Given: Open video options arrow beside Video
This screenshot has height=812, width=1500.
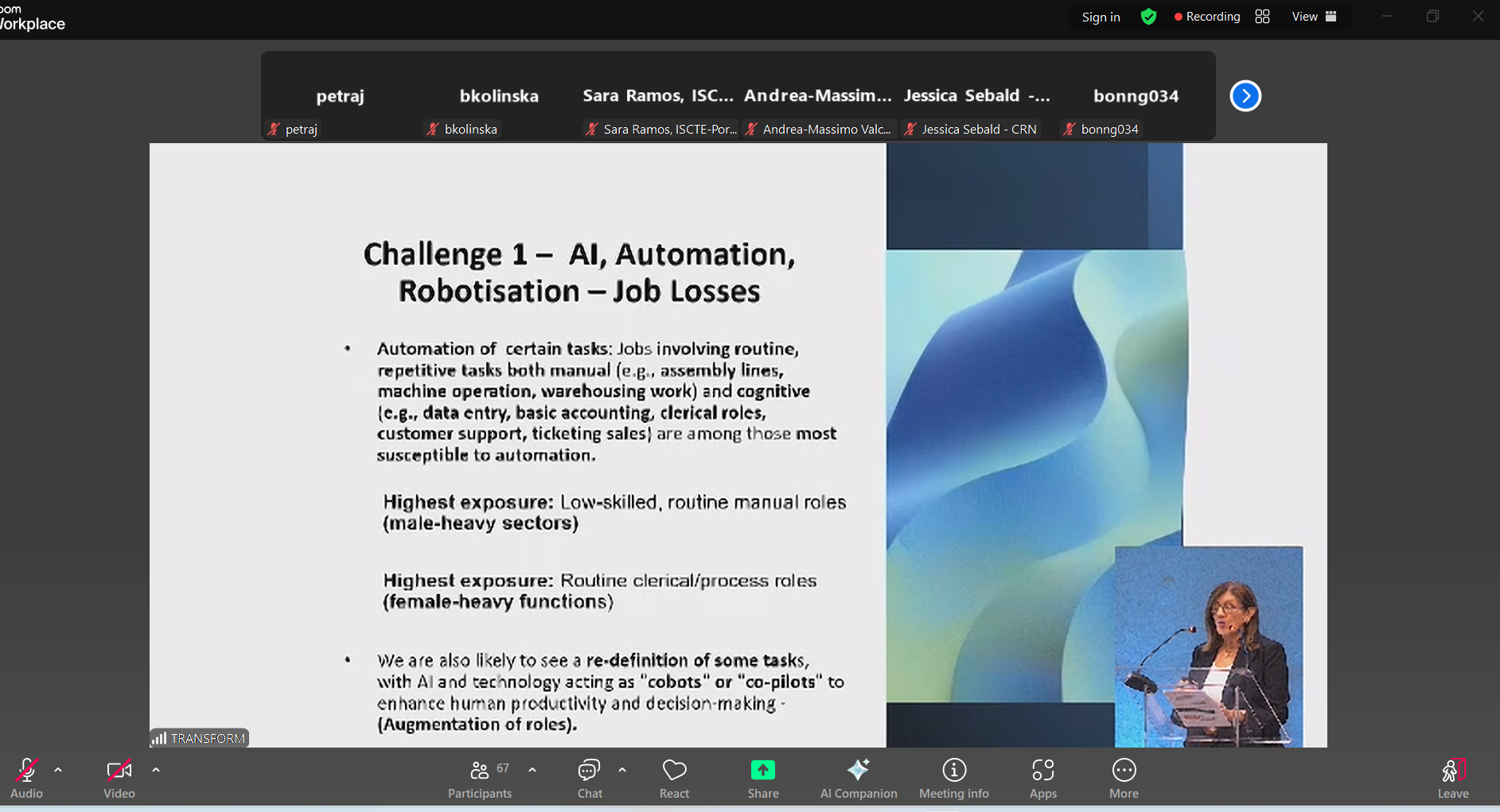Looking at the screenshot, I should coord(156,770).
